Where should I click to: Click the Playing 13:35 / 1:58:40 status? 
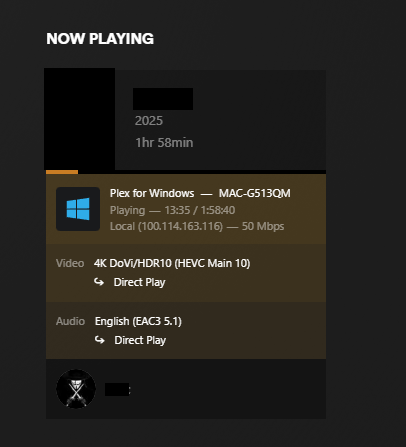click(173, 210)
